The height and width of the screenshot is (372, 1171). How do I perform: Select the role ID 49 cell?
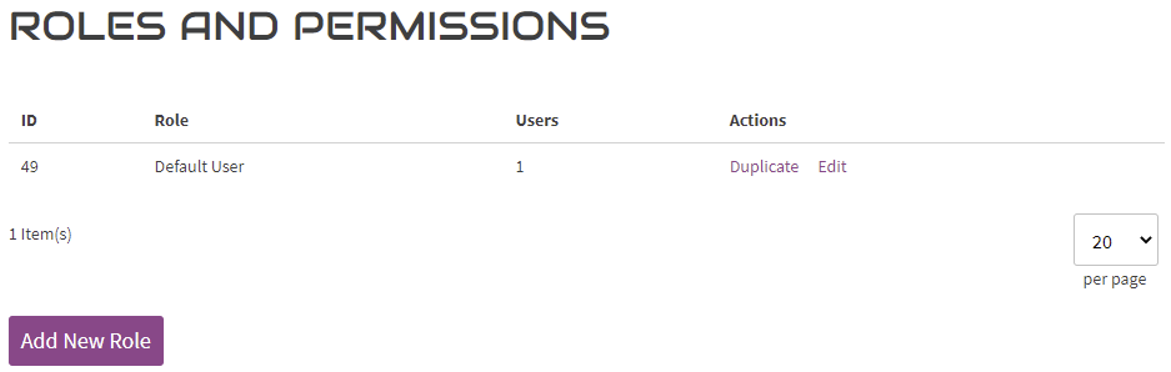(x=30, y=167)
